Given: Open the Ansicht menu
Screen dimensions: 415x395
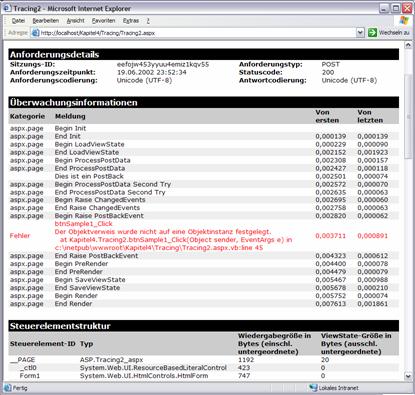Looking at the screenshot, I should (x=75, y=21).
